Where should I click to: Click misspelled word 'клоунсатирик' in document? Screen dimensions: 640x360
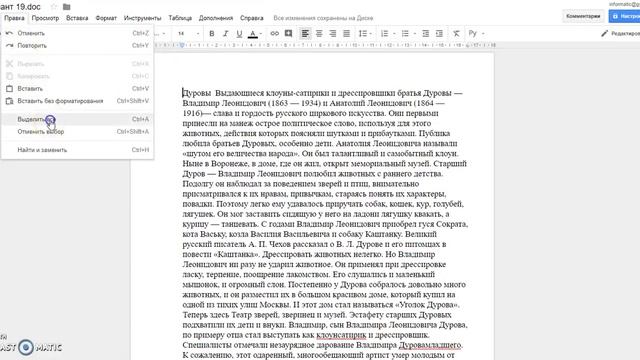(342, 335)
